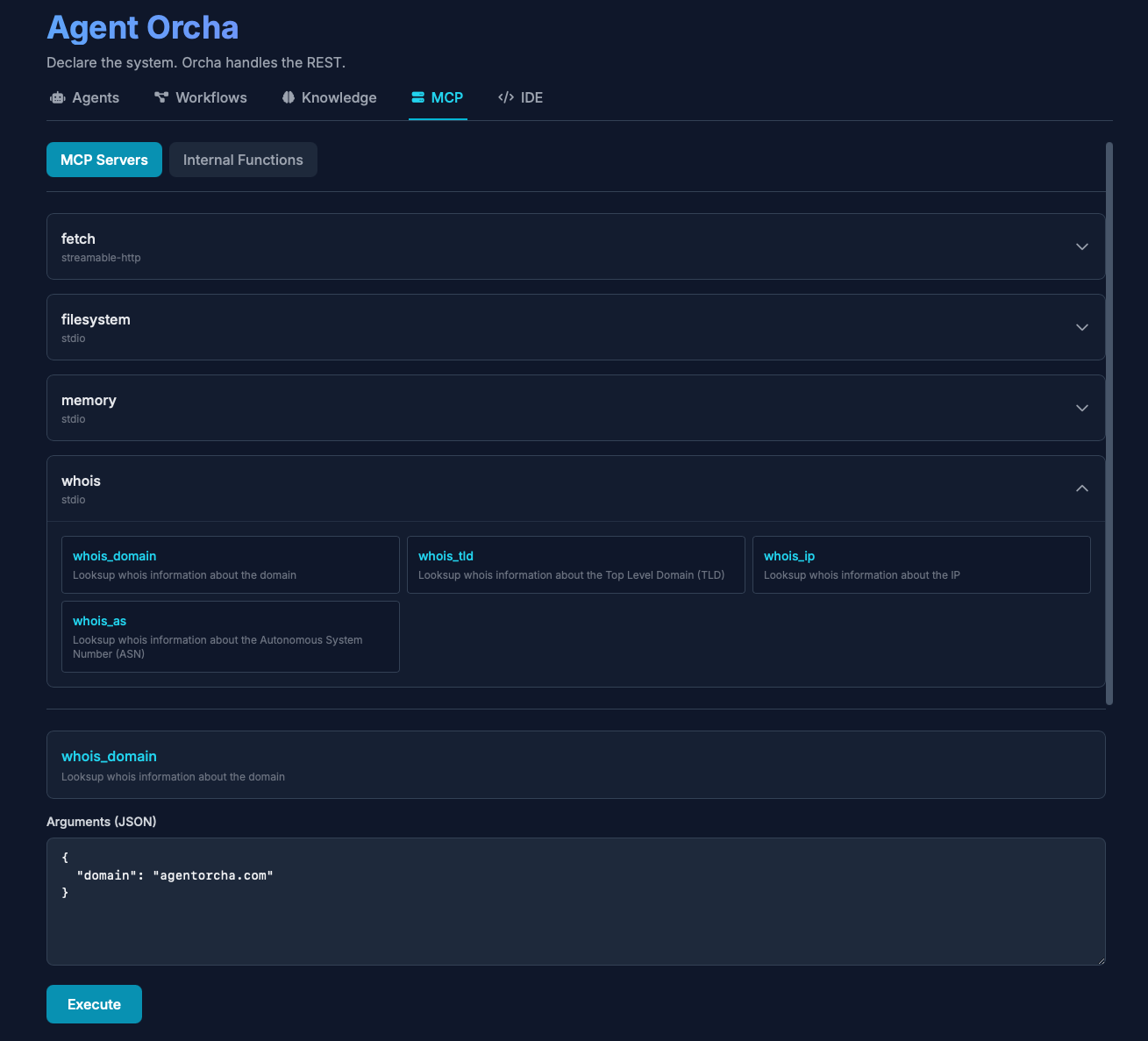The height and width of the screenshot is (1041, 1148).
Task: Select the whois_ip tool card
Action: pyautogui.click(x=921, y=565)
